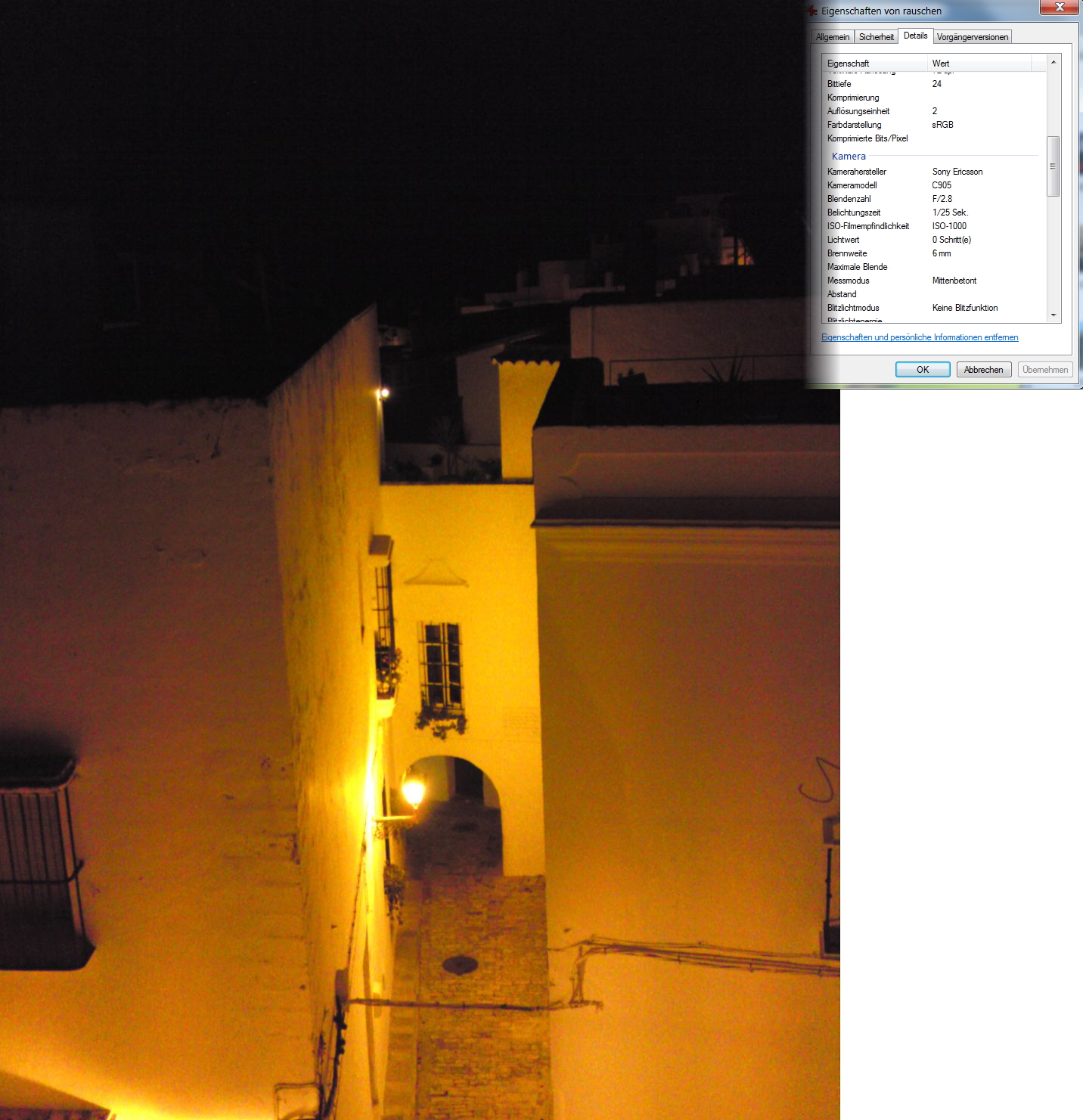
Task: Click the Auflösungseinheit value 2
Action: (x=935, y=111)
